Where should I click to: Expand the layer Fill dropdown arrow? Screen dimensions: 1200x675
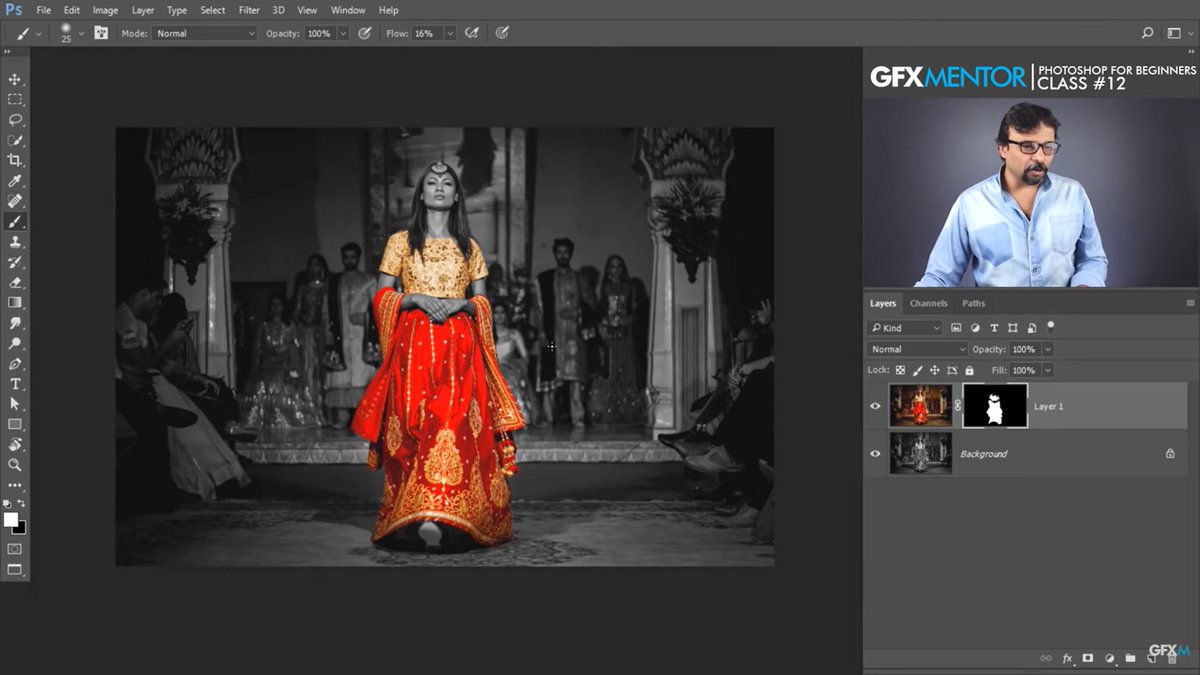pos(1047,370)
